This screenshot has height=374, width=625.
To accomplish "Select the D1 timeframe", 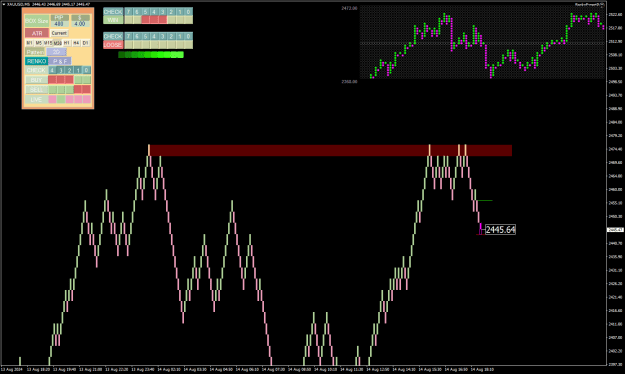I will tap(85, 43).
